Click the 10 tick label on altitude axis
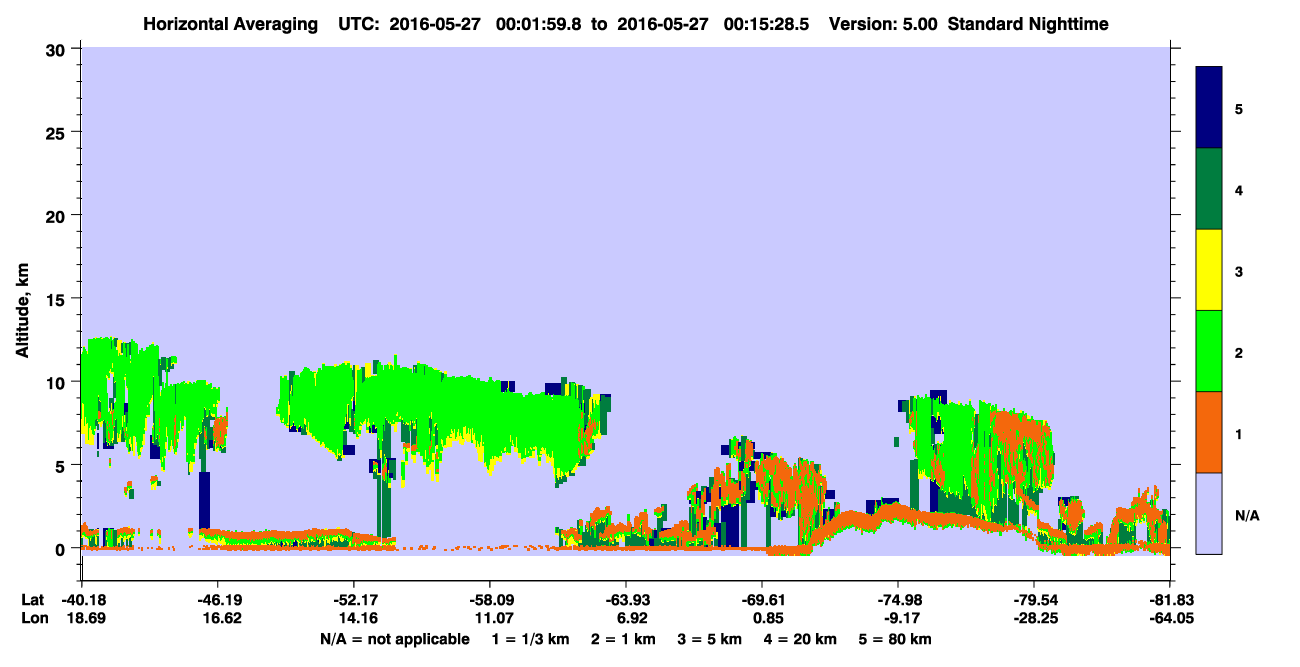 pyautogui.click(x=58, y=382)
